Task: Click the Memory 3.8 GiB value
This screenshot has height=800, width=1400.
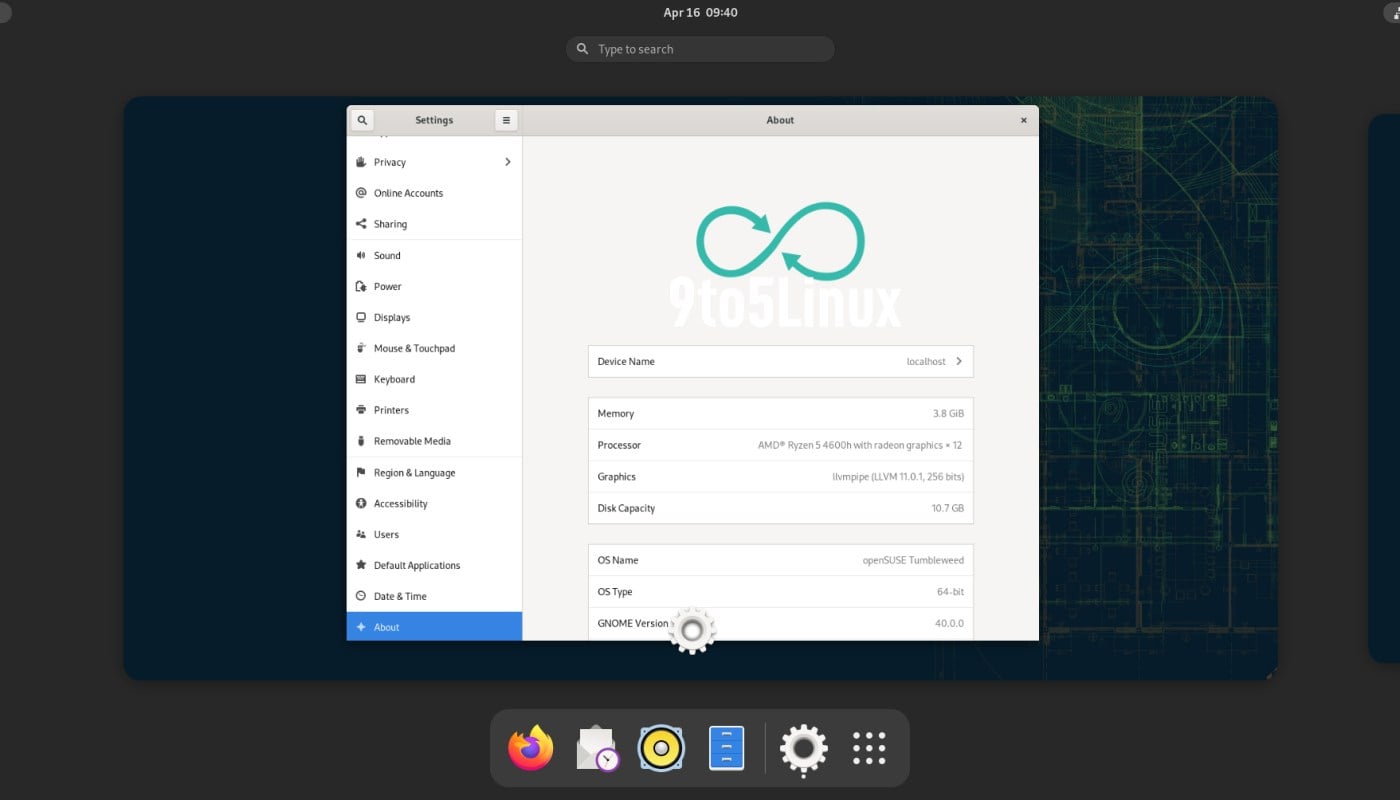Action: pos(948,413)
